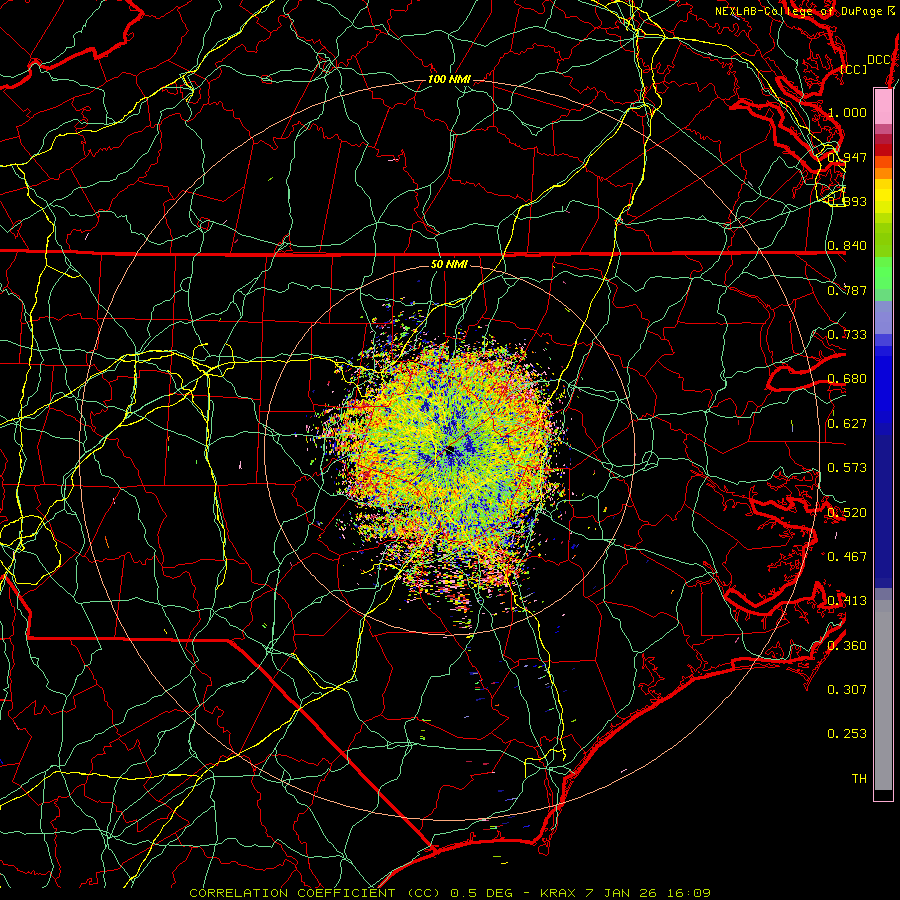
Task: Click the 50 NMI range ring label
Action: pyautogui.click(x=449, y=264)
